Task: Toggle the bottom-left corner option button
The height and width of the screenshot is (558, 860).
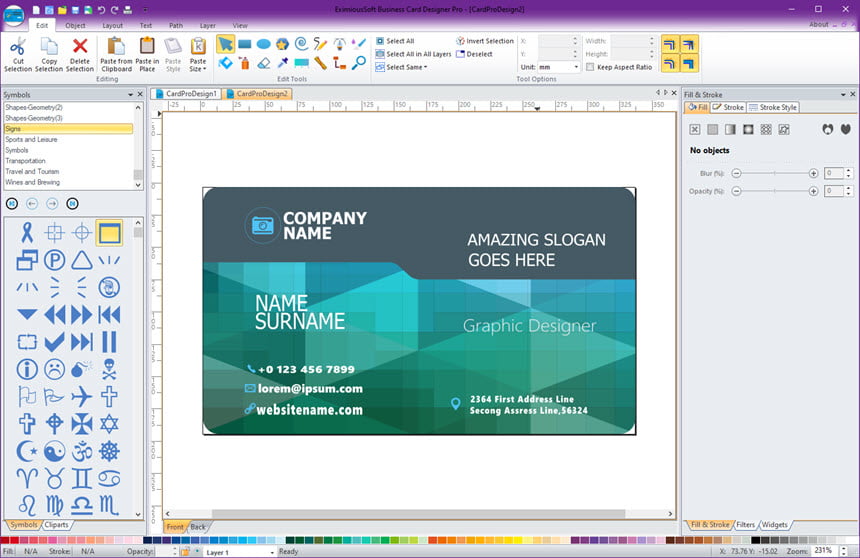Action: (x=669, y=64)
